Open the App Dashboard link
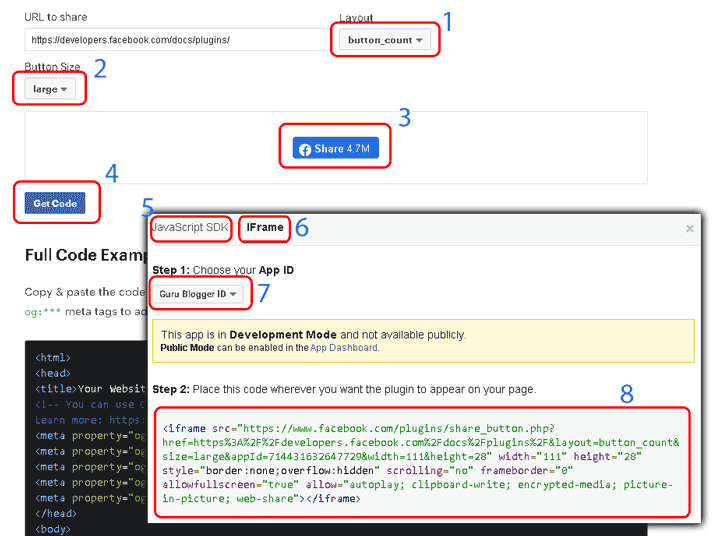This screenshot has height=536, width=720. click(x=344, y=348)
